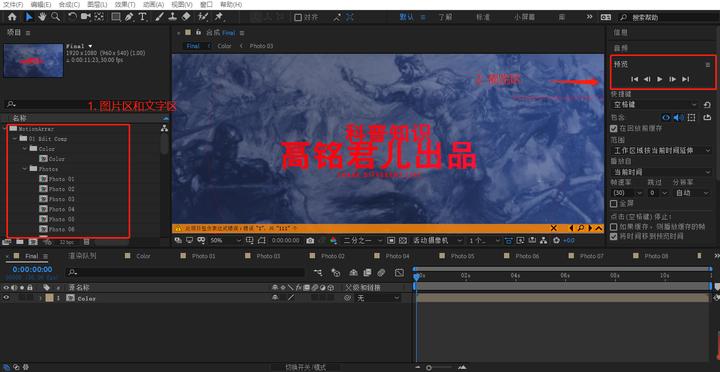Select the Rectangle shape tool

[116, 17]
